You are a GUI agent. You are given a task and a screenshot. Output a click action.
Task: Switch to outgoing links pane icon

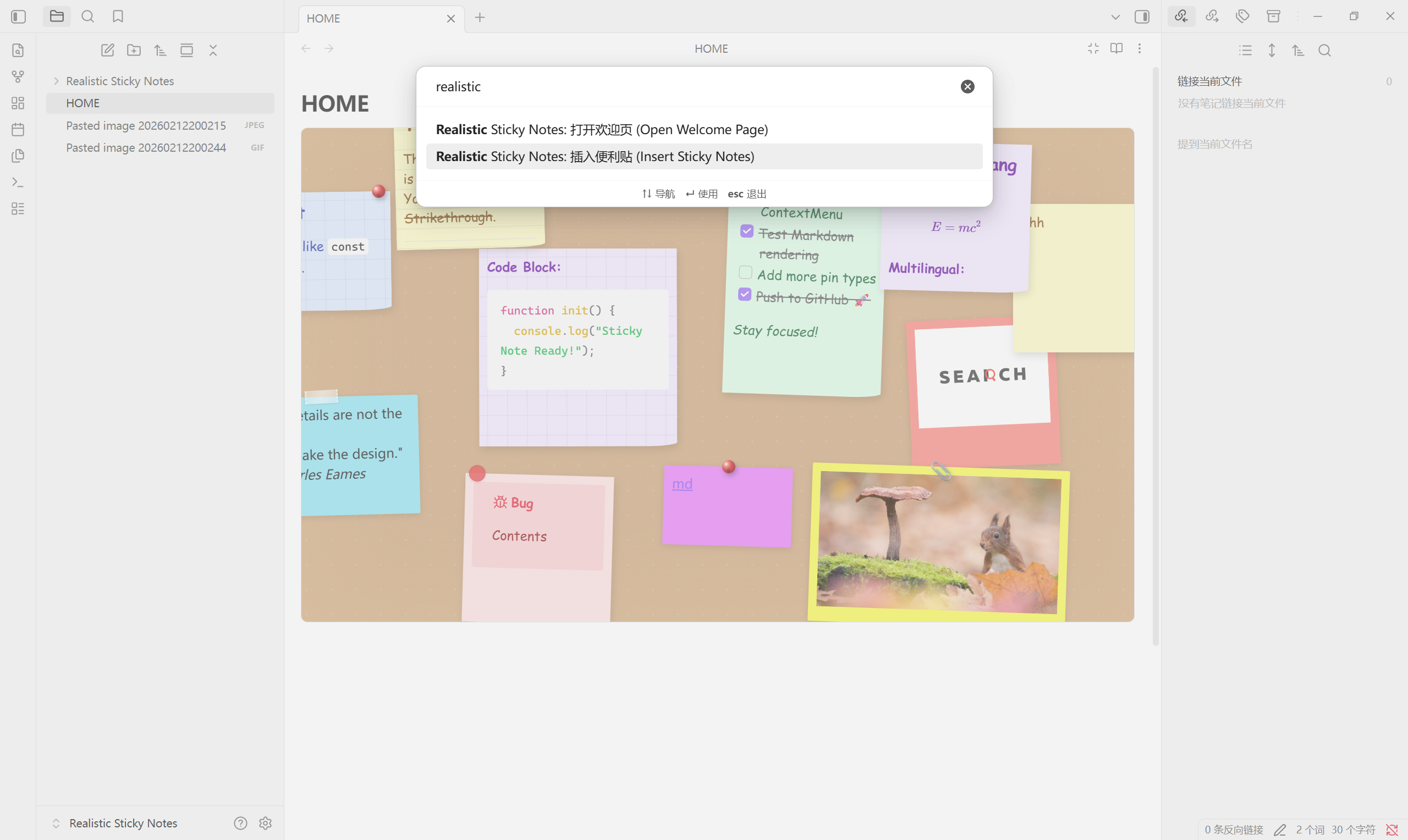[1212, 16]
